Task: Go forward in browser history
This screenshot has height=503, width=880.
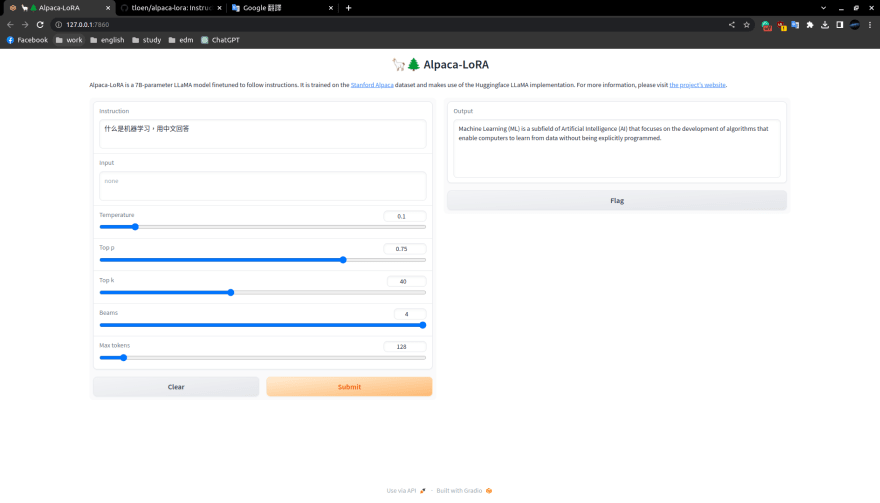Action: point(25,25)
